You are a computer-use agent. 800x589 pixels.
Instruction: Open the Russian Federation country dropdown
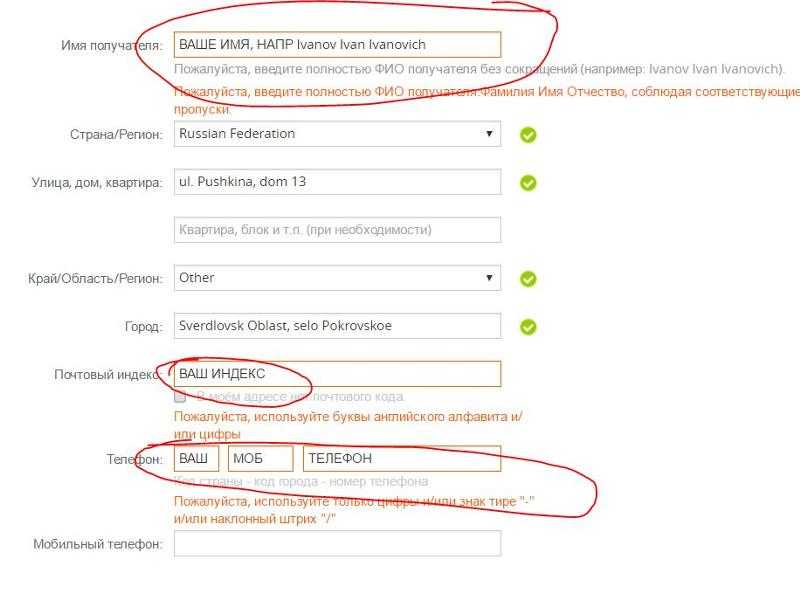pos(337,134)
